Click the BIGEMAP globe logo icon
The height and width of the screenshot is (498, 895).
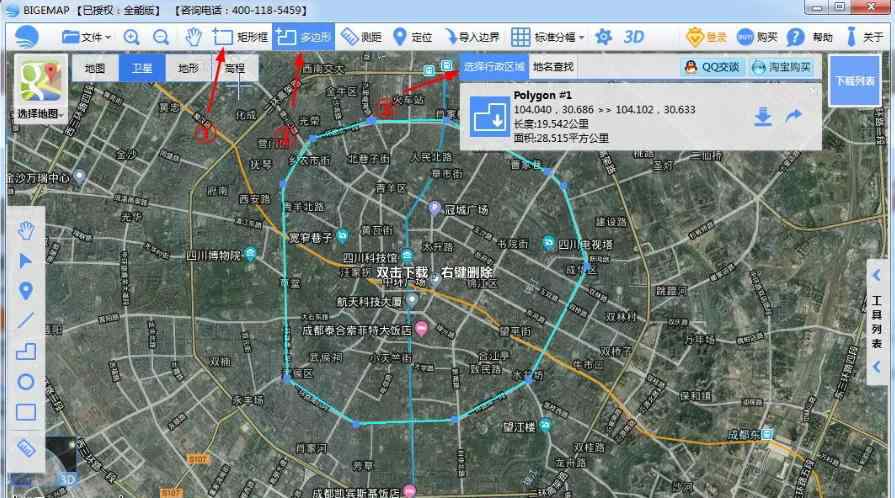[26, 38]
